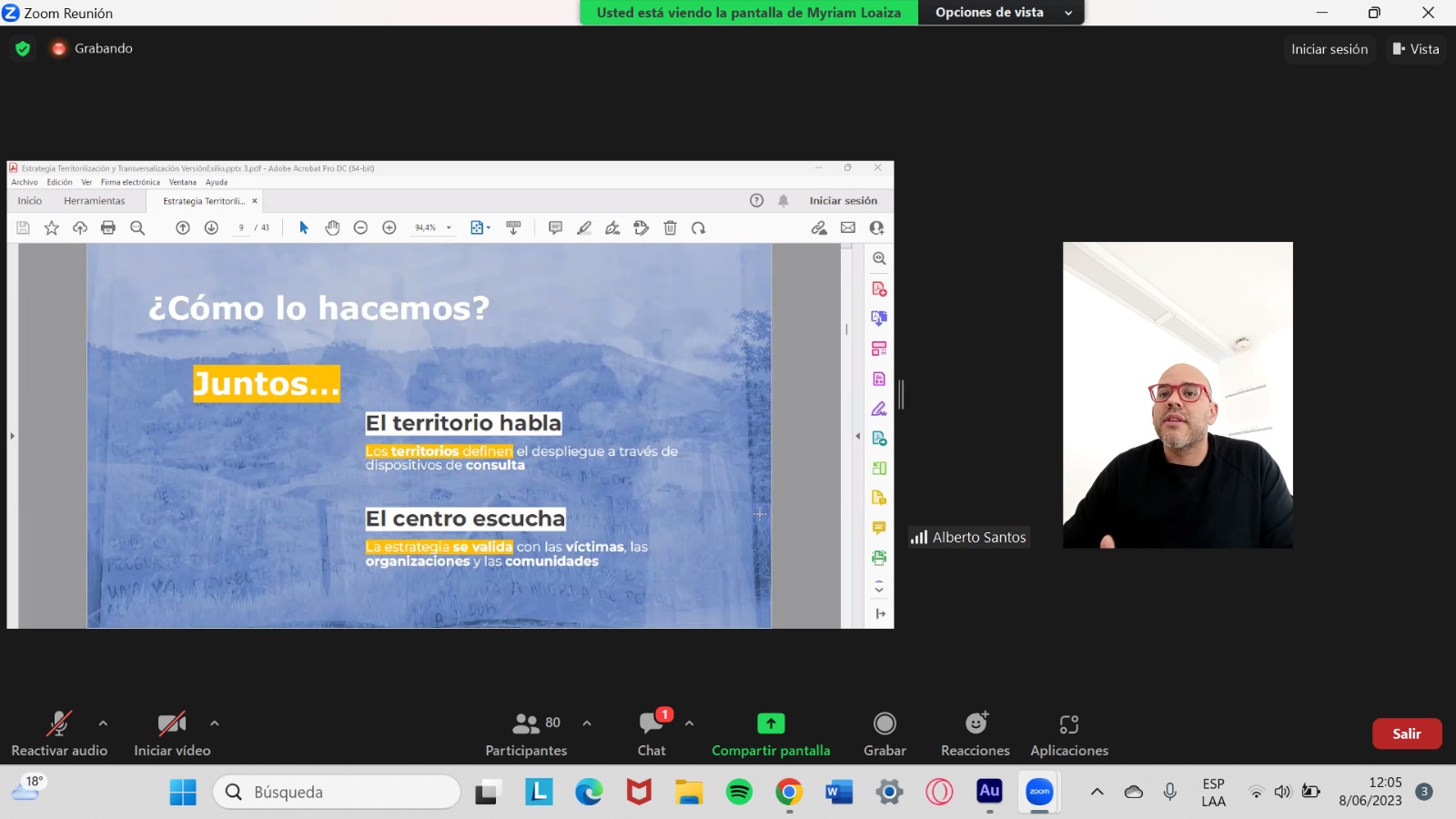Switch to Inicio tab in Acrobat
Screen dimensions: 1456x819
pyautogui.click(x=30, y=201)
